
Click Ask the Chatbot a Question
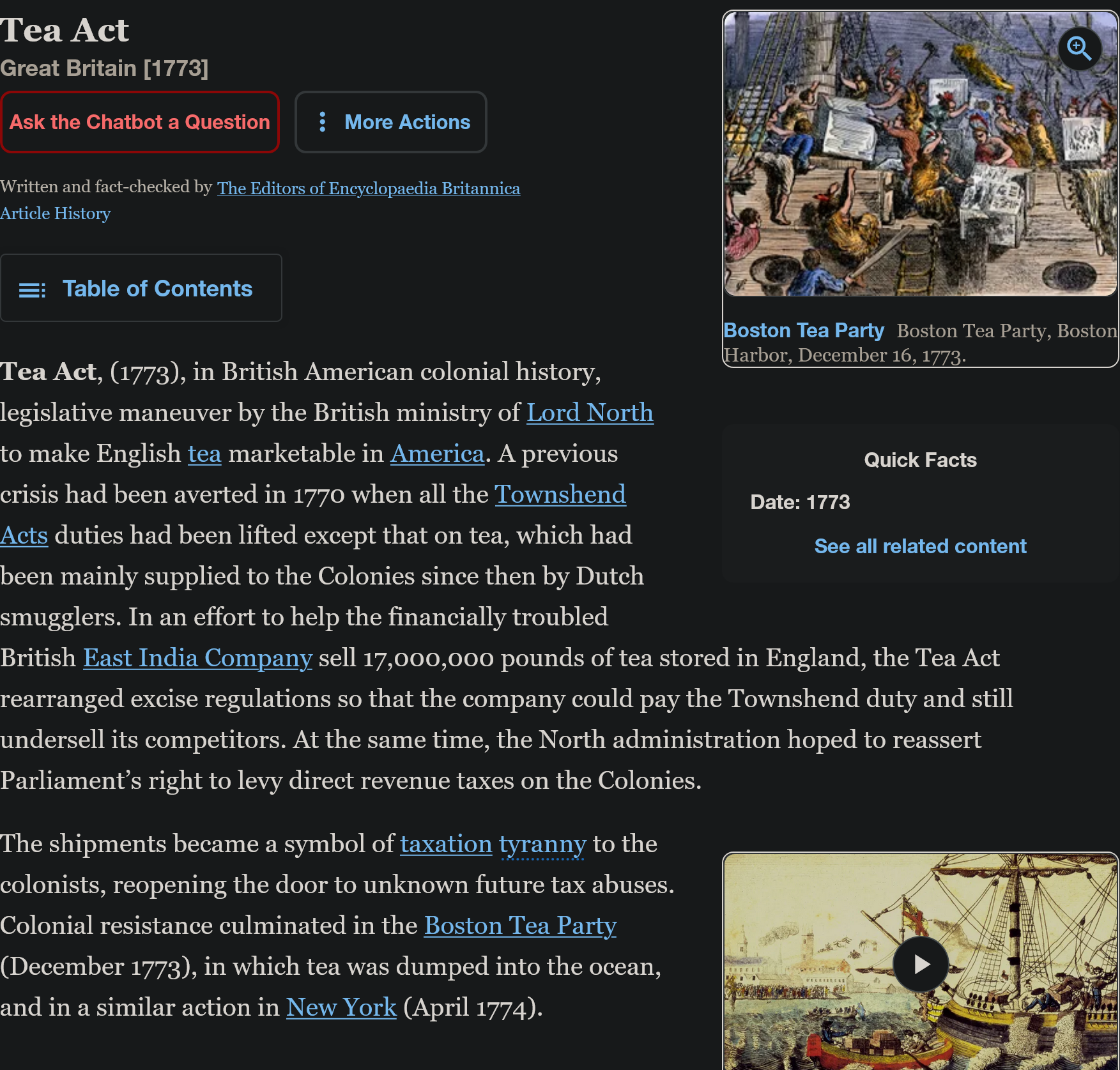click(140, 122)
